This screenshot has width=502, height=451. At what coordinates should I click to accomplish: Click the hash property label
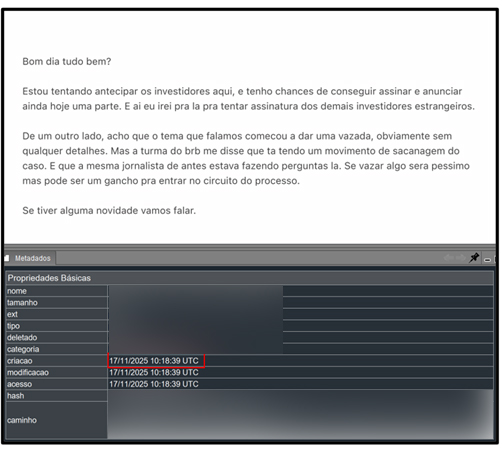[x=16, y=396]
